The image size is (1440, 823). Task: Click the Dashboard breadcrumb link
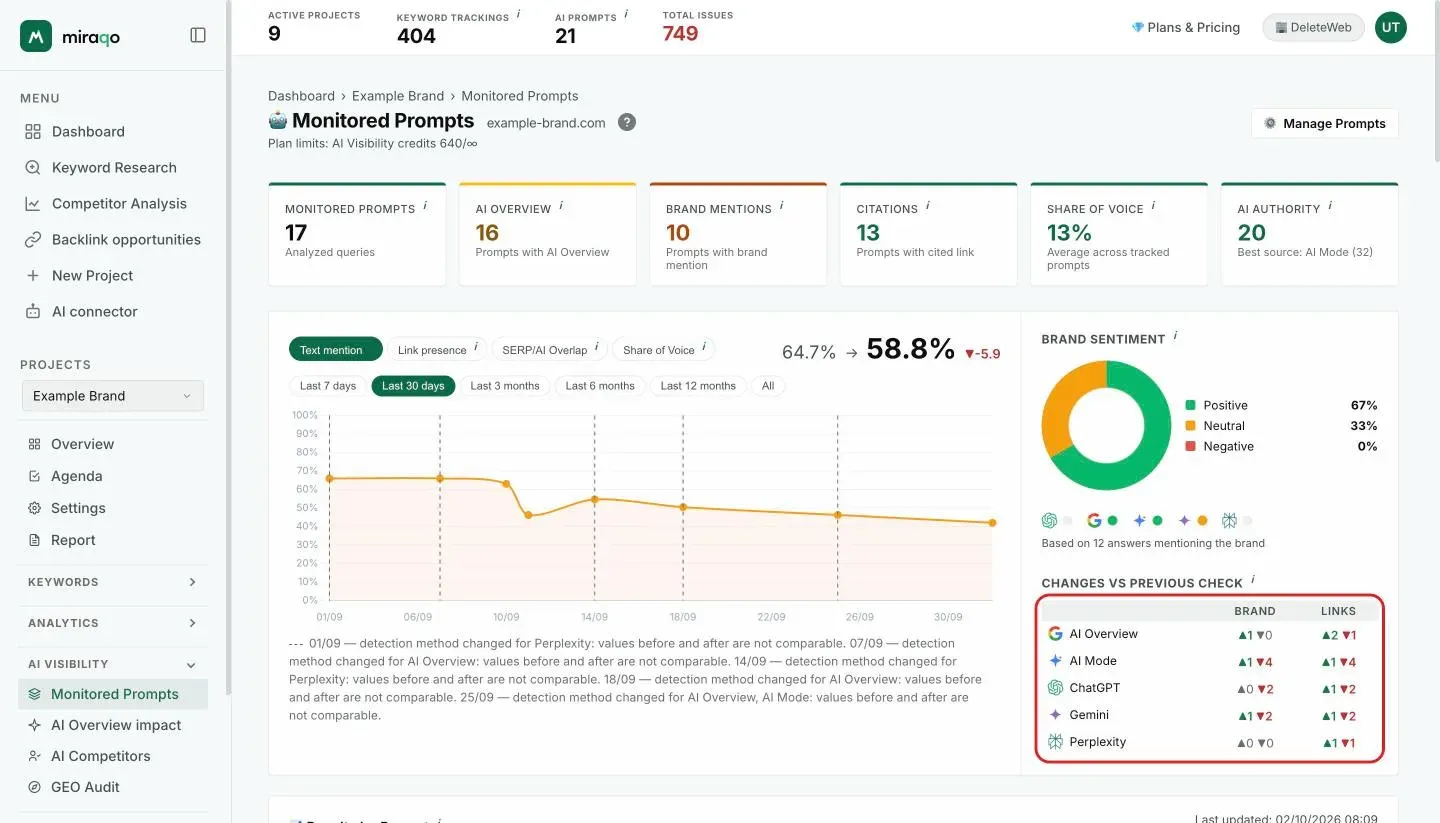(301, 96)
